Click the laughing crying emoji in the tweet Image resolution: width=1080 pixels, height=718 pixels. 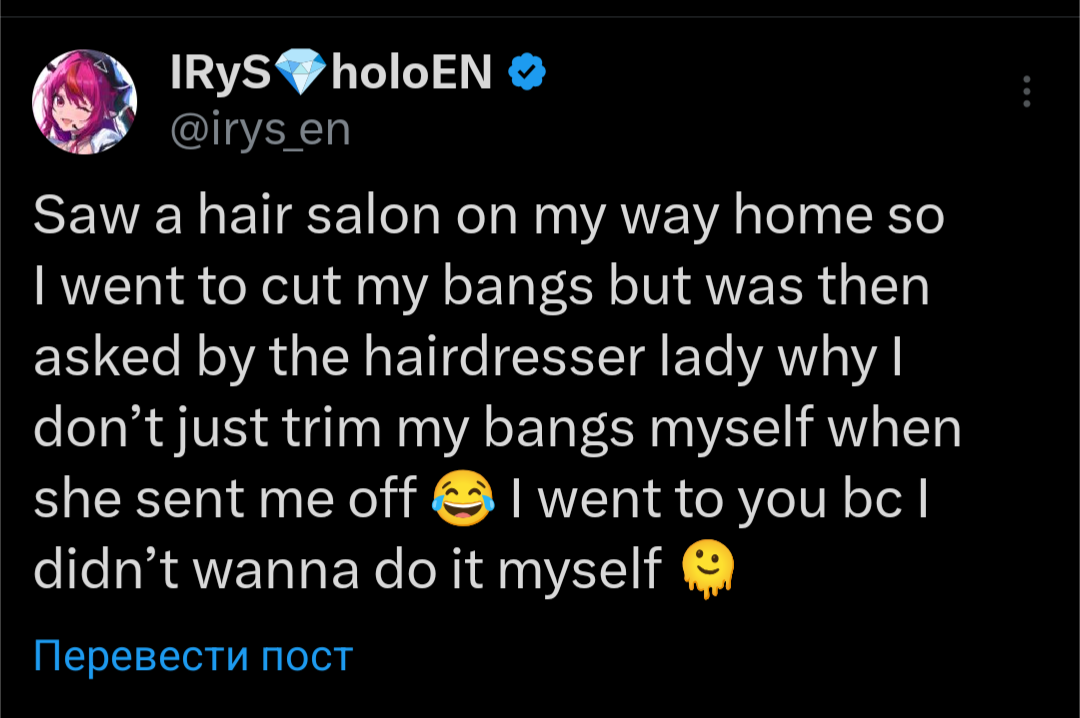pyautogui.click(x=463, y=499)
